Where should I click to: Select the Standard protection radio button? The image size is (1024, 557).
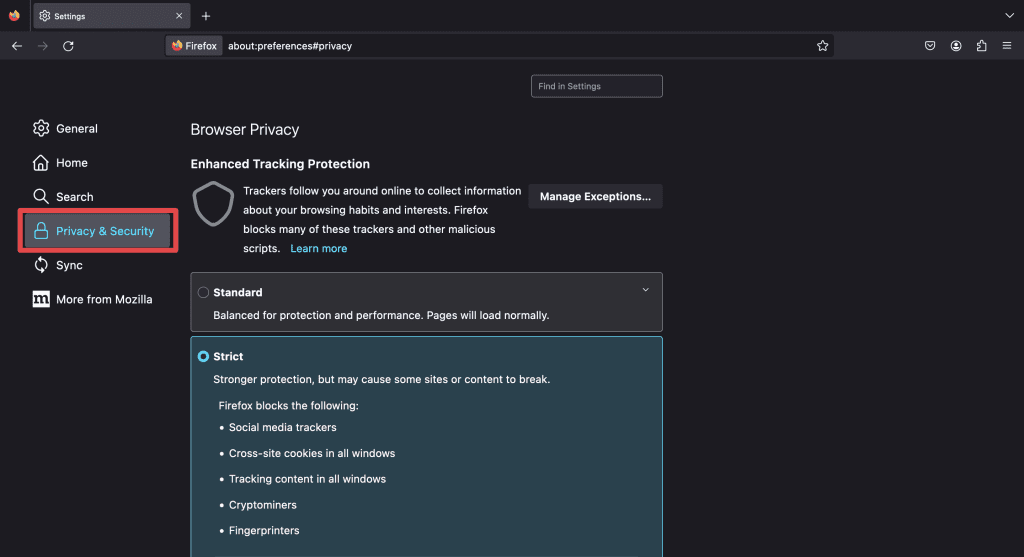[x=204, y=293]
